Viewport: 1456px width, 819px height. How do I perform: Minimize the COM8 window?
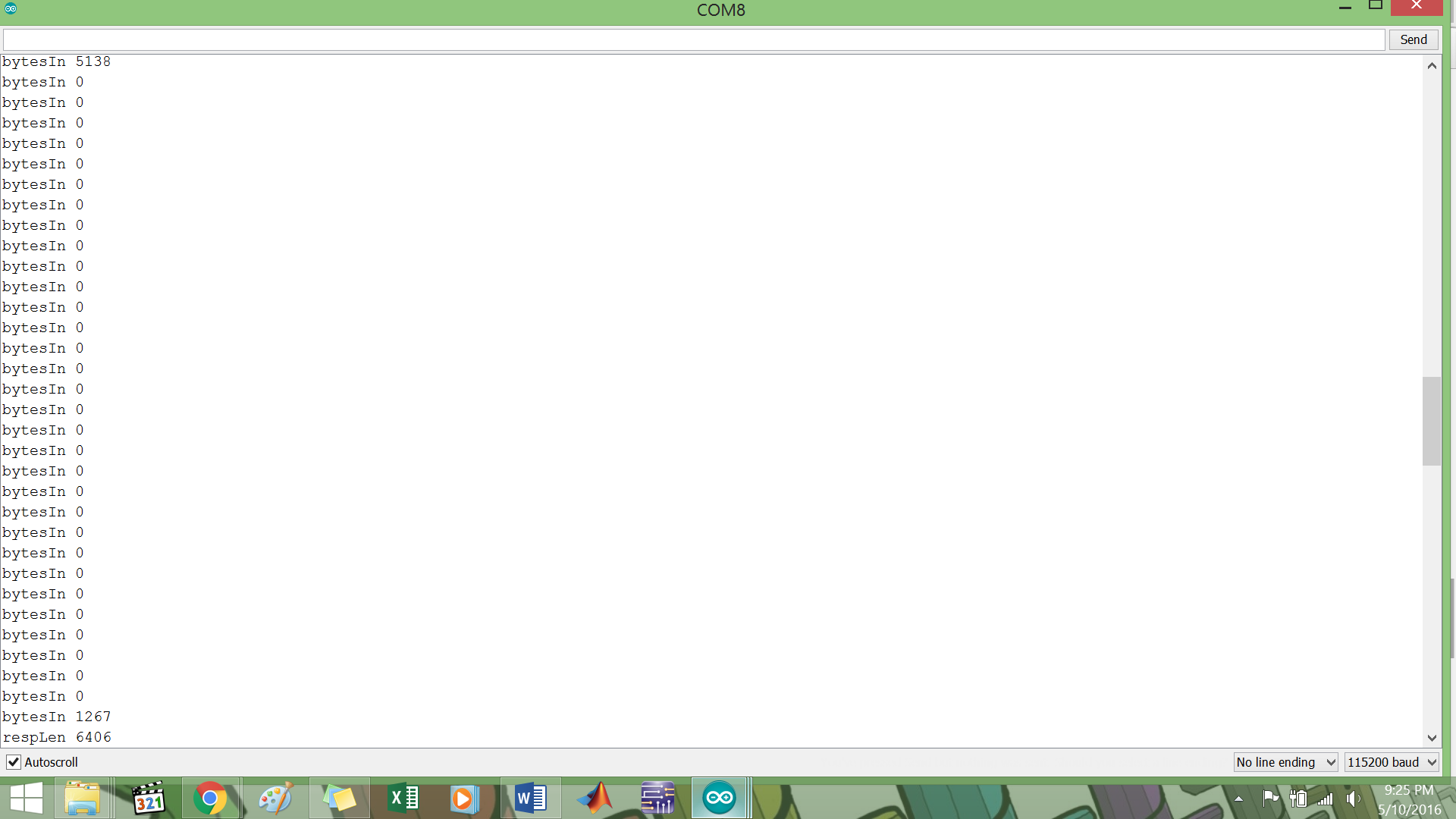click(x=1345, y=8)
